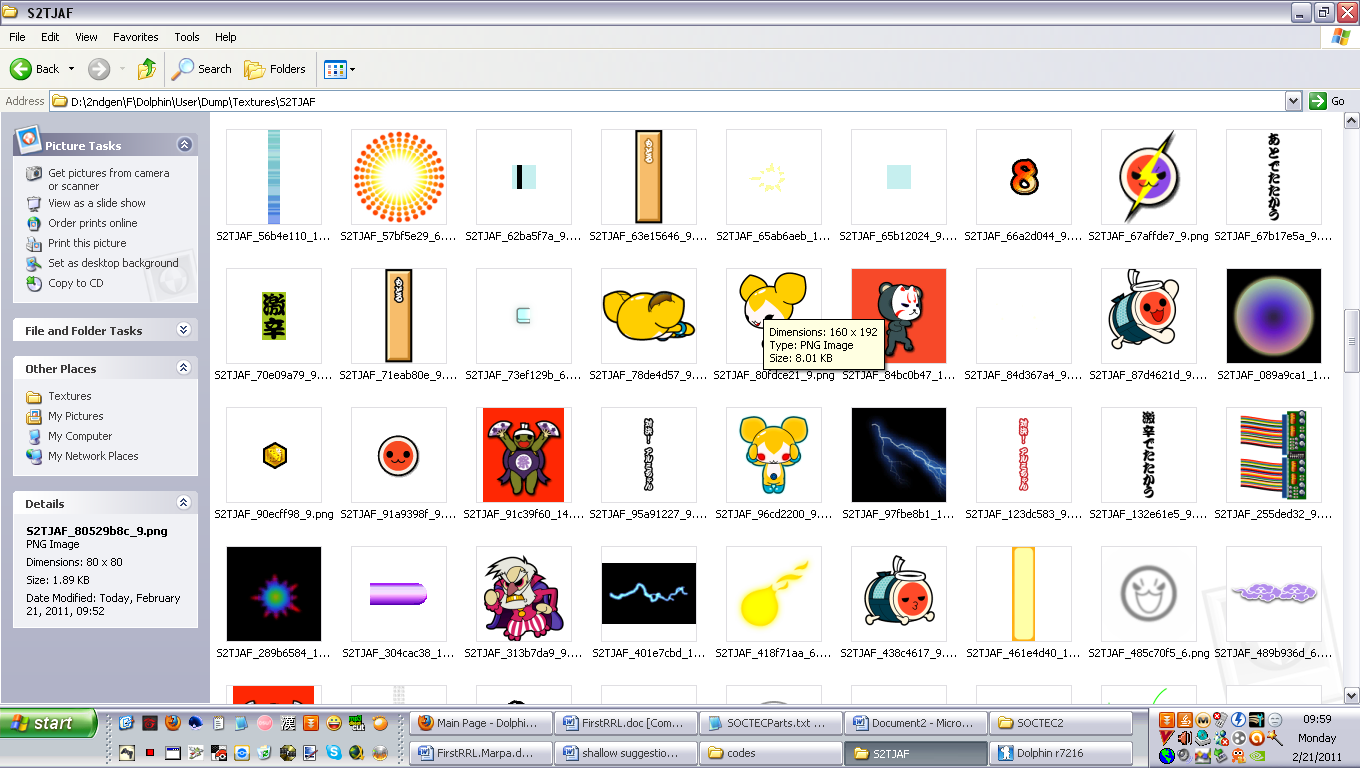Image resolution: width=1360 pixels, height=768 pixels.
Task: Select lightning drum face thumbnail S2TJAF_67affde7_9.png
Action: pyautogui.click(x=1149, y=176)
